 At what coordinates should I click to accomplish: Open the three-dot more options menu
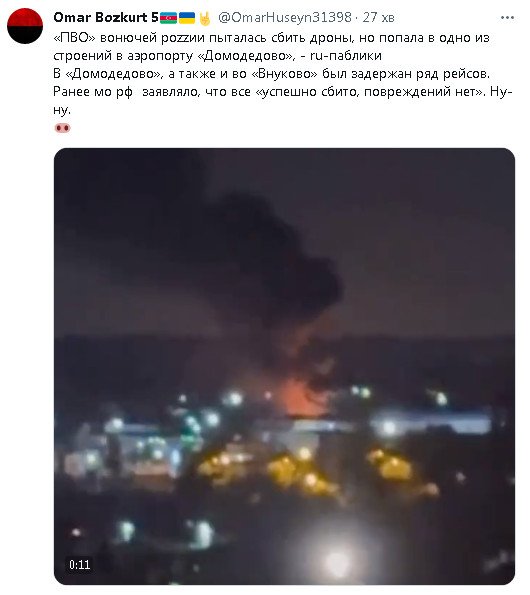tap(507, 18)
